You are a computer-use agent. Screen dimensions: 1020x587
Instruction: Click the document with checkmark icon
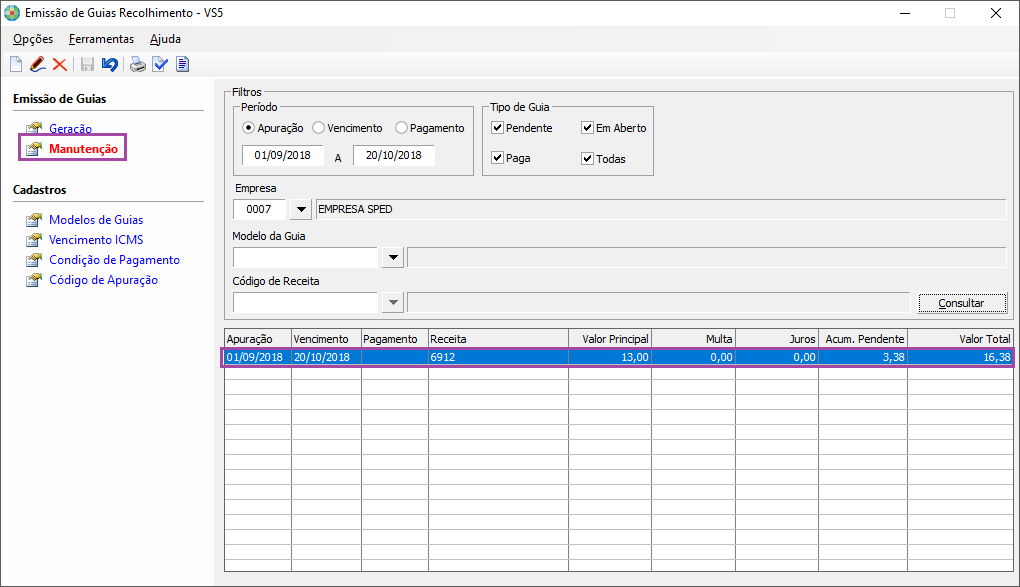pos(160,64)
